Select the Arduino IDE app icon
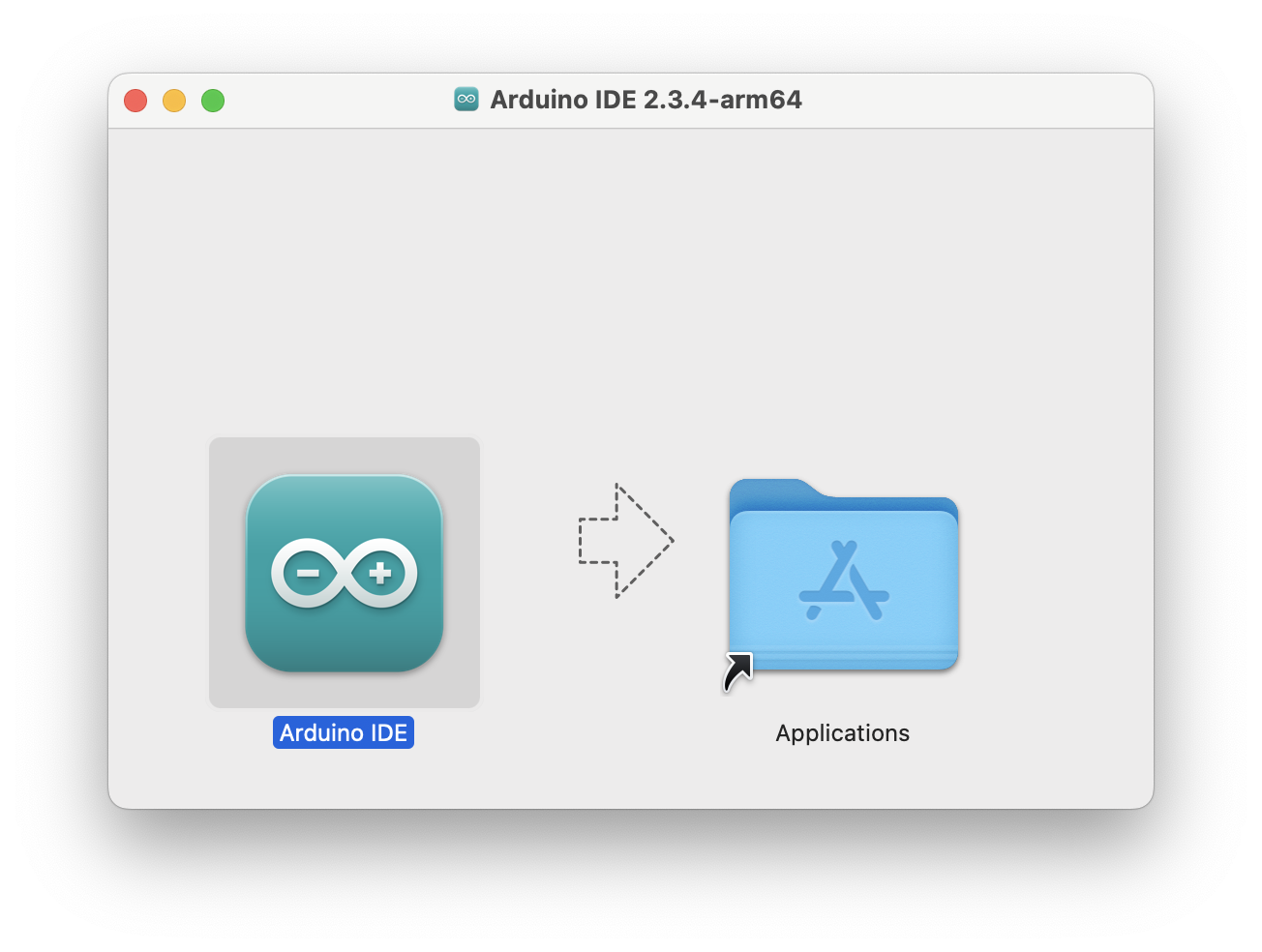This screenshot has height=952, width=1262. [x=345, y=573]
